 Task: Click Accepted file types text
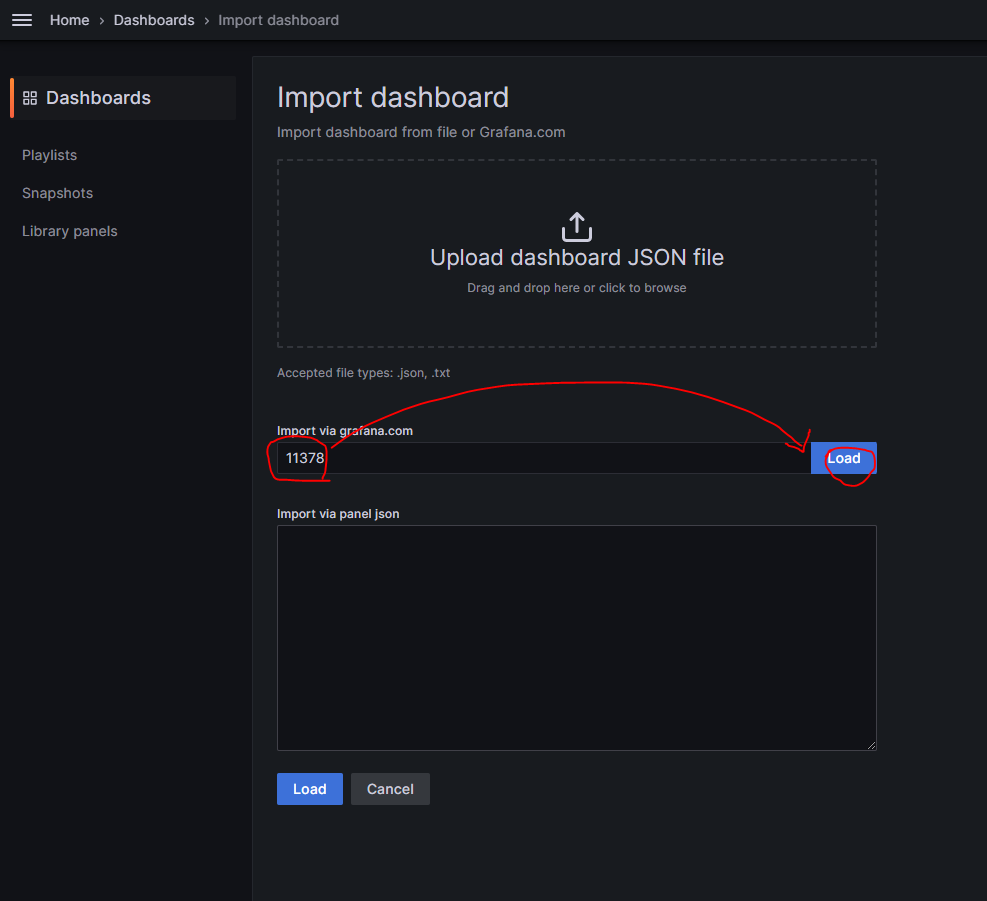click(x=363, y=373)
